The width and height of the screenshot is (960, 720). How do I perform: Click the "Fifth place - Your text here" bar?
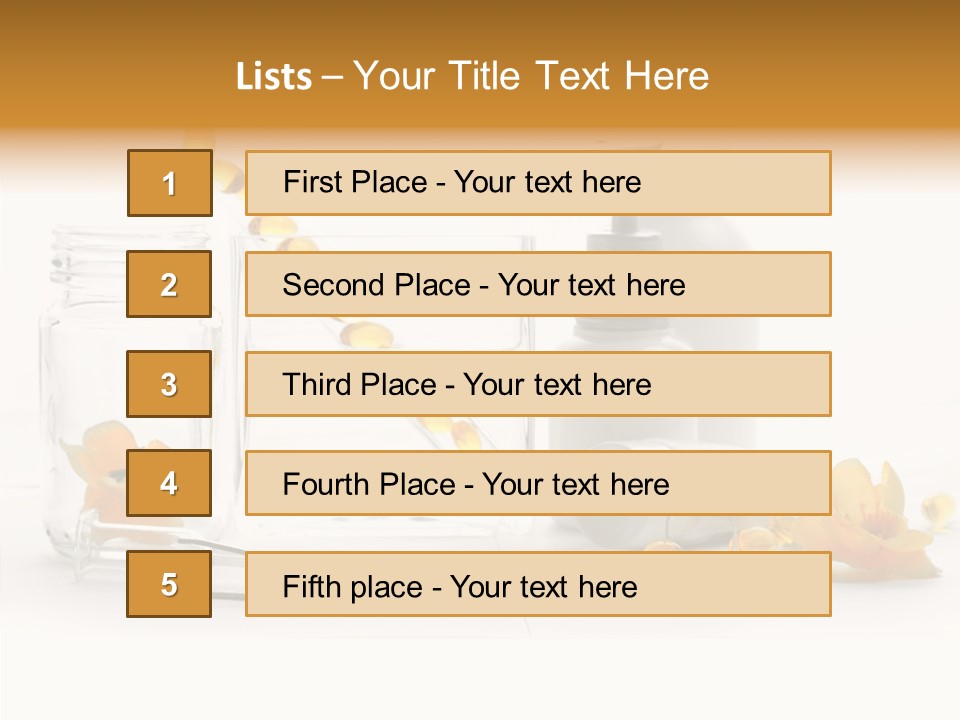538,584
